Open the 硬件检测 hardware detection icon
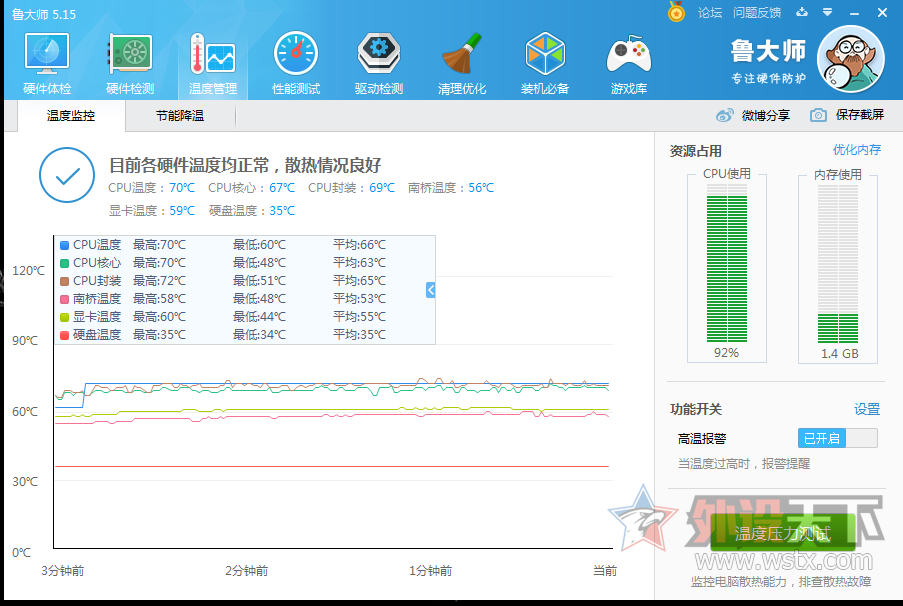 click(130, 54)
